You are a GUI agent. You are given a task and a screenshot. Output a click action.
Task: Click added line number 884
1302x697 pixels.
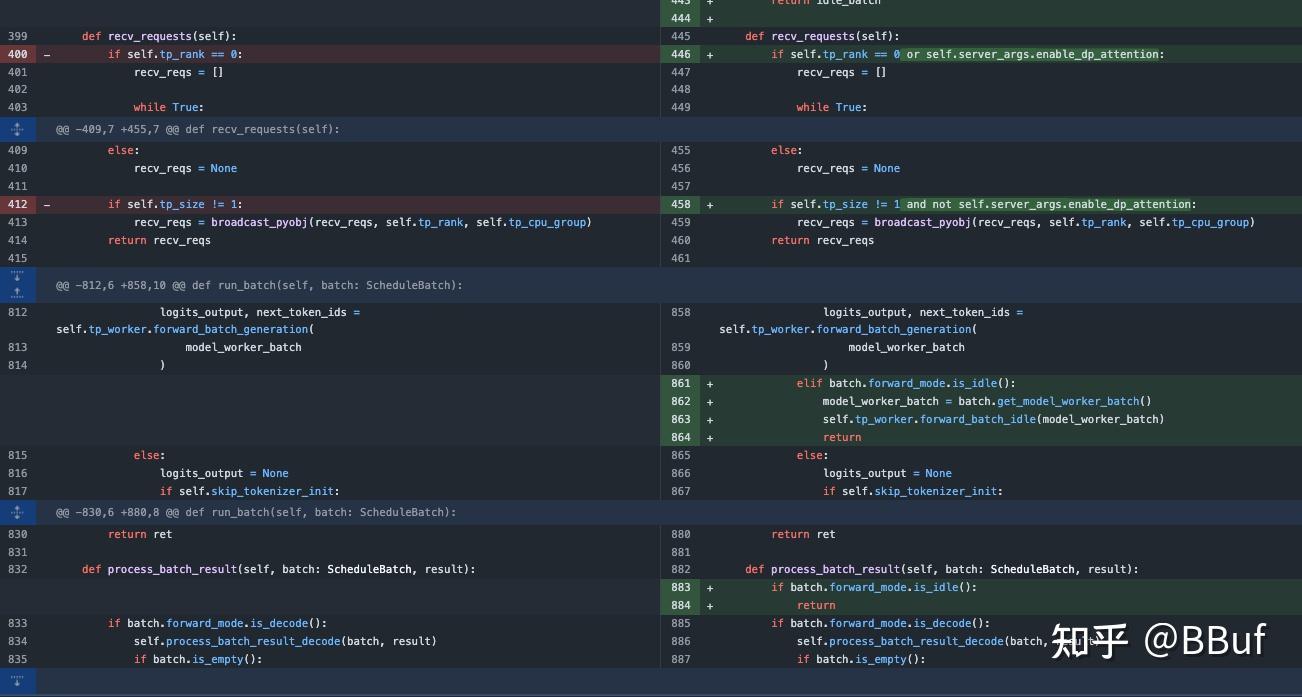[x=681, y=605]
